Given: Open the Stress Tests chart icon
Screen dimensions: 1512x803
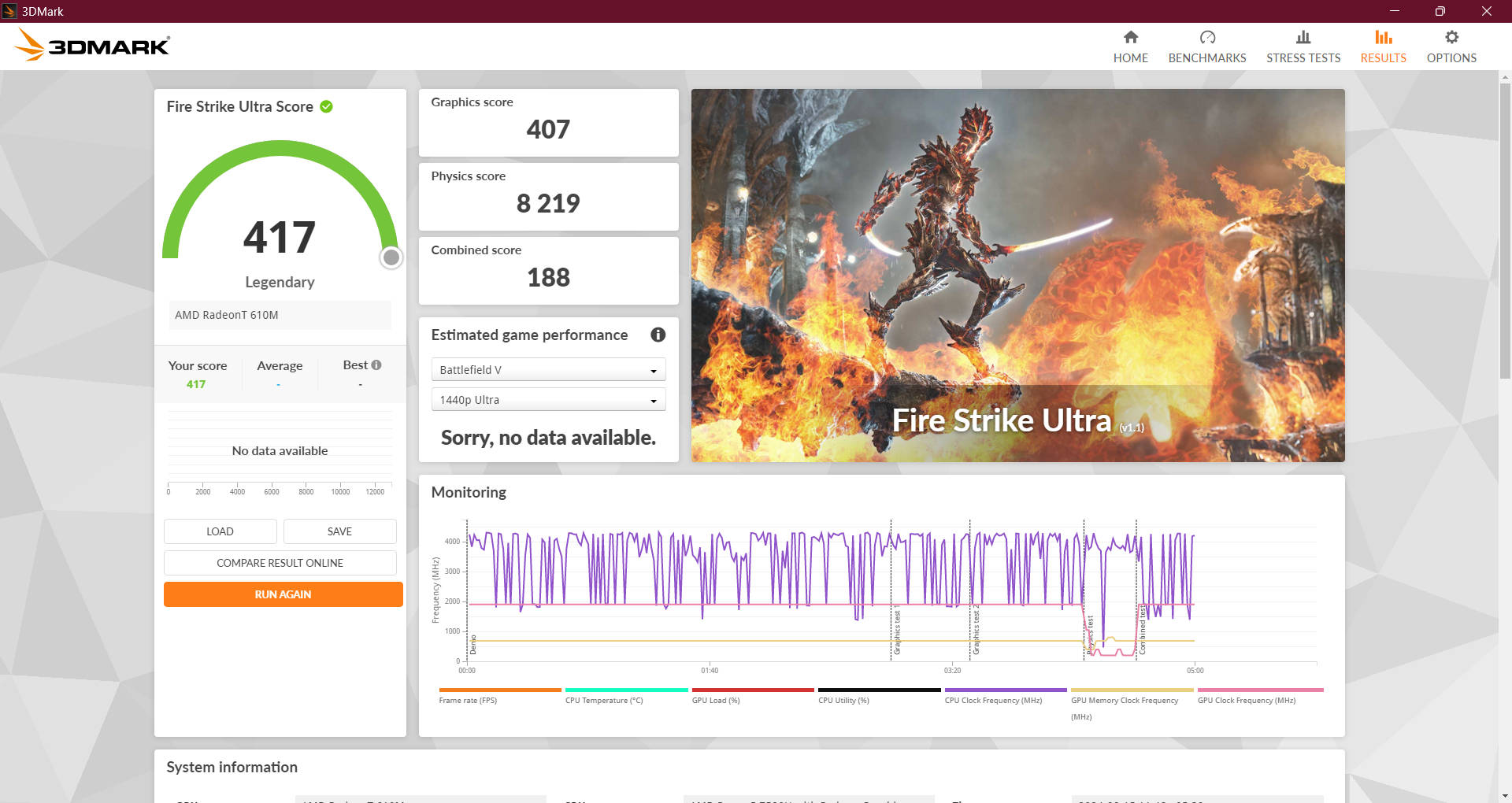Looking at the screenshot, I should coord(1303,37).
